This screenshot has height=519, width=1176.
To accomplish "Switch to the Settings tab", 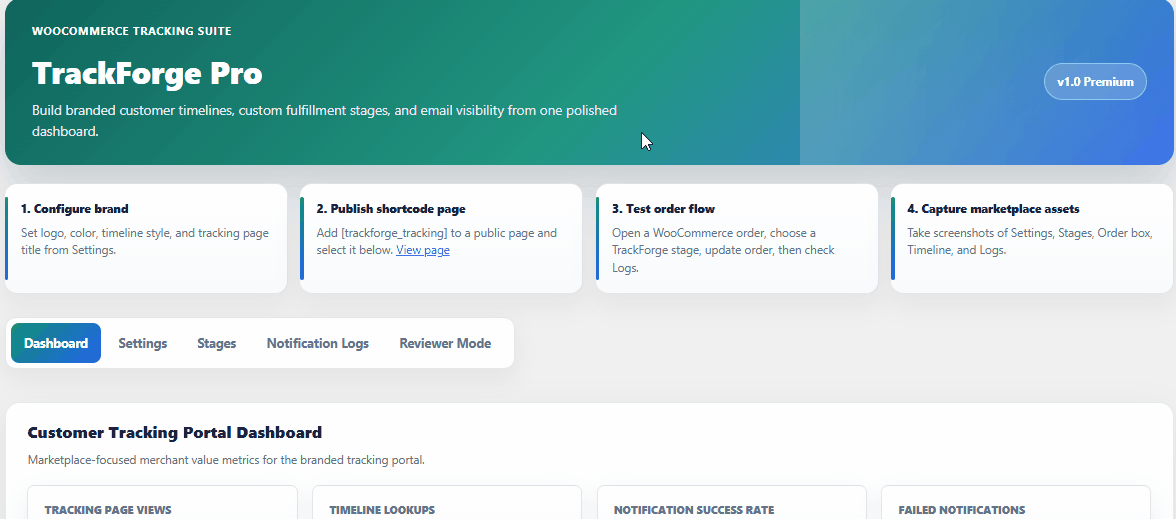I will [142, 343].
